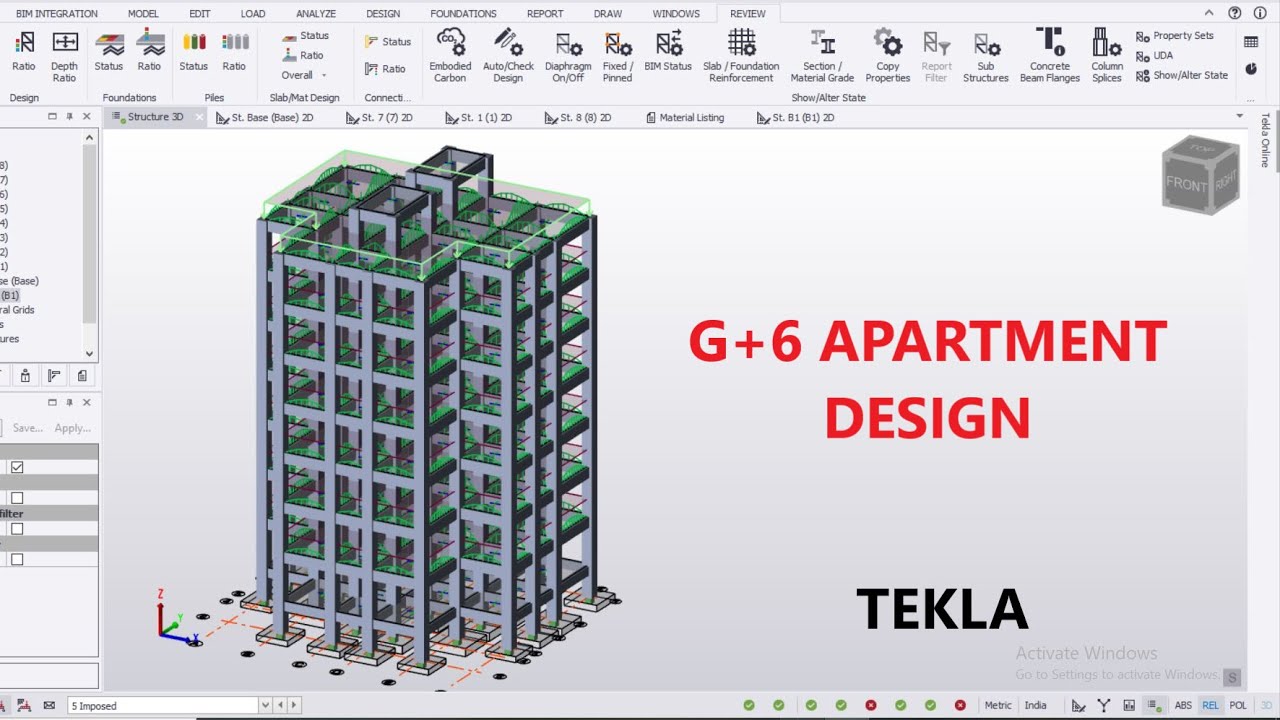
Task: Open the DESIGN ribbon tab
Action: click(383, 14)
